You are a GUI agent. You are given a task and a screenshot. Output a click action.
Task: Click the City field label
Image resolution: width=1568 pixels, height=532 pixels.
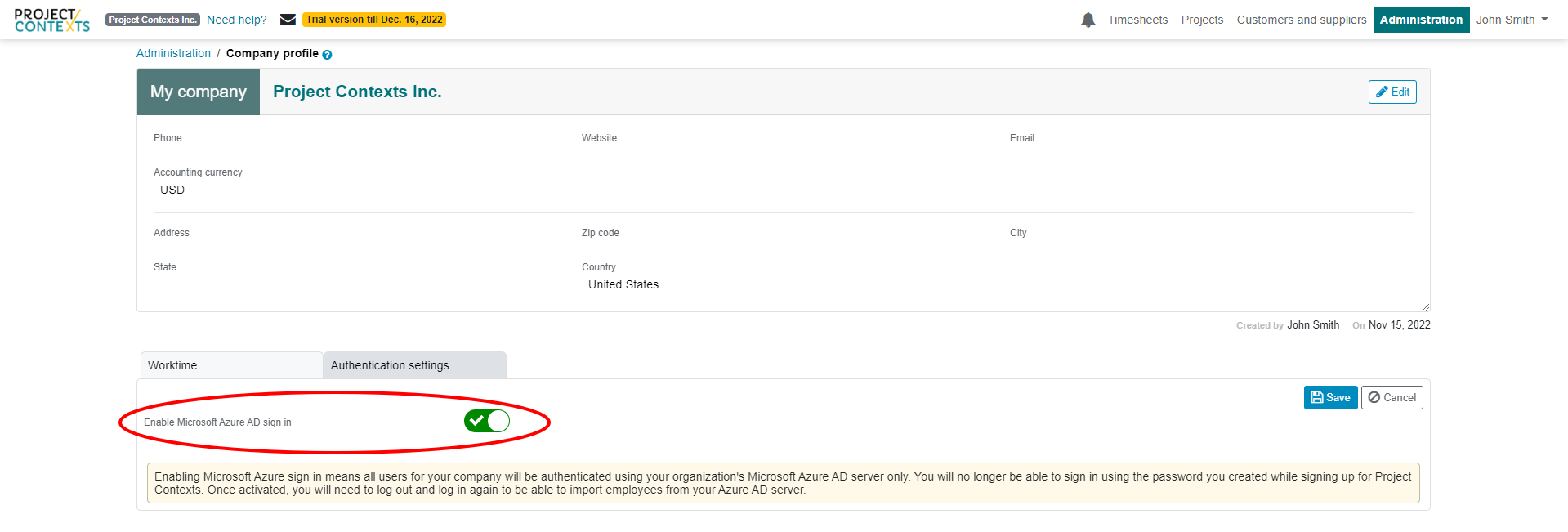1018,233
